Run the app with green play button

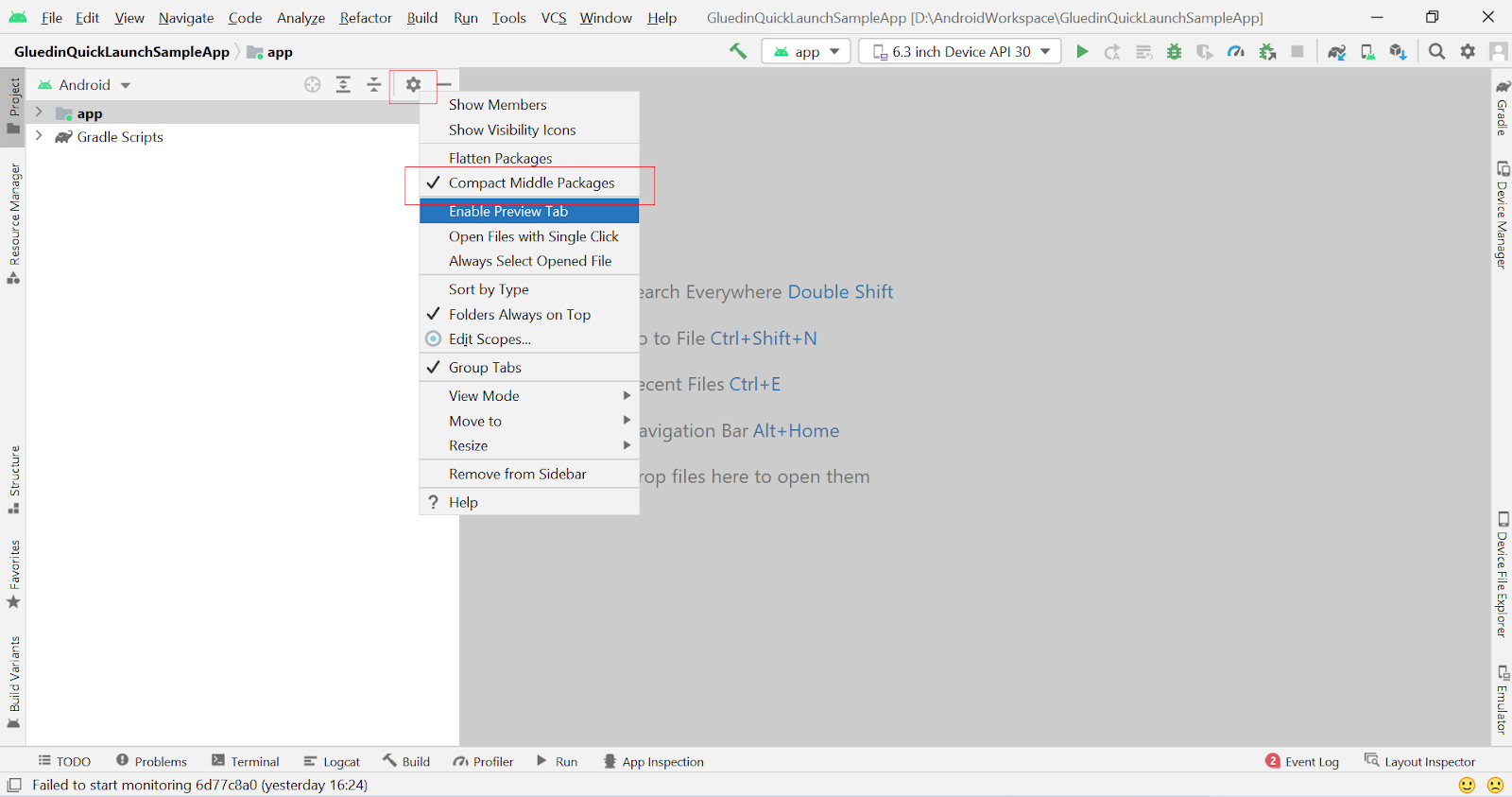tap(1082, 51)
